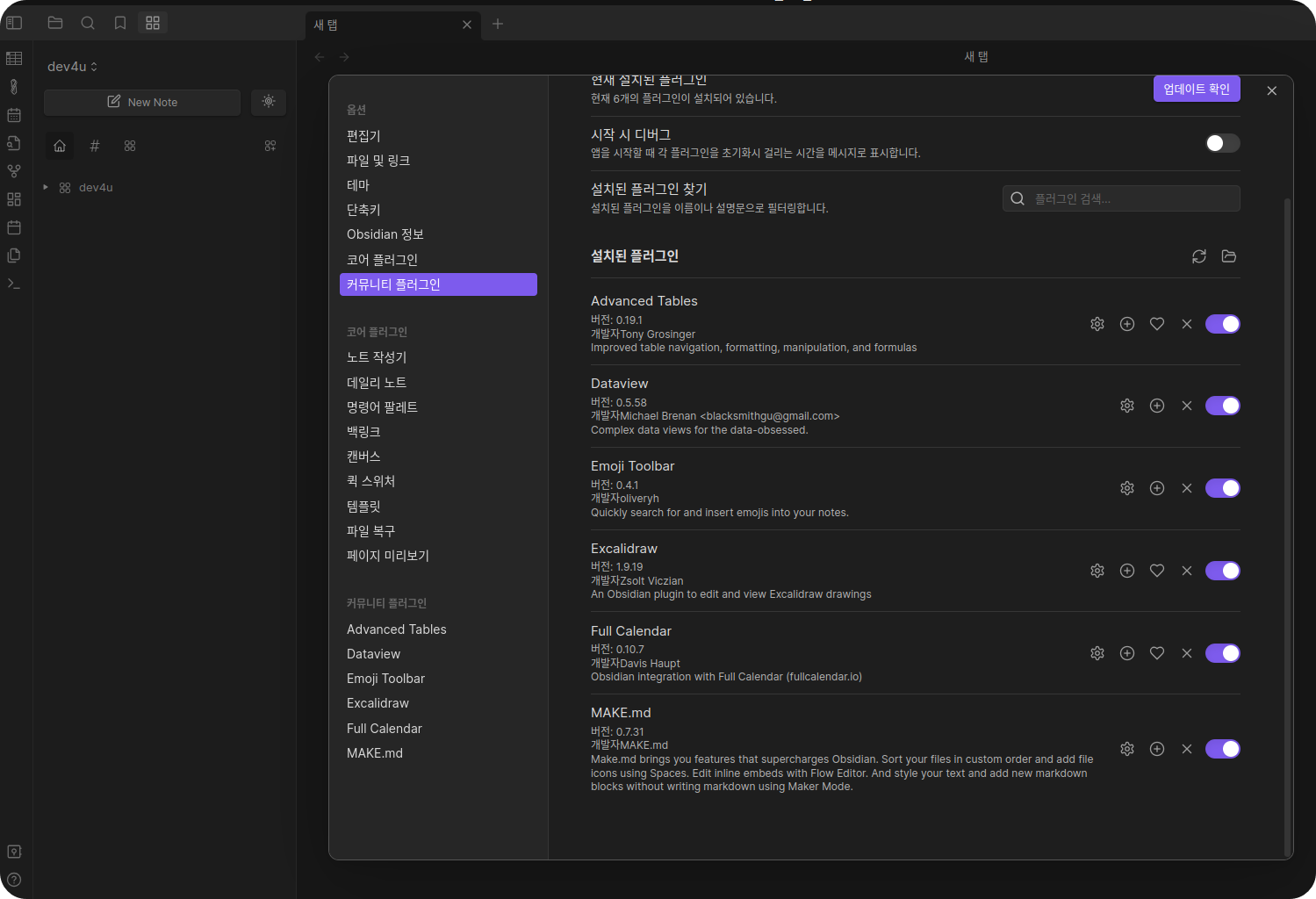Uninstall Dataview plugin with X icon
This screenshot has width=1316, height=899.
[x=1187, y=406]
